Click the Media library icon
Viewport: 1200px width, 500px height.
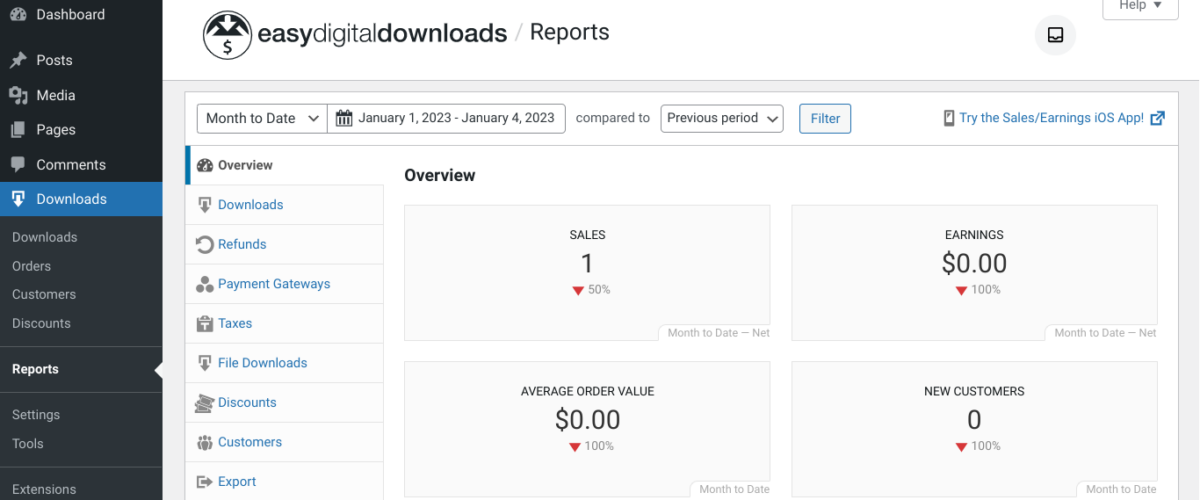18,95
